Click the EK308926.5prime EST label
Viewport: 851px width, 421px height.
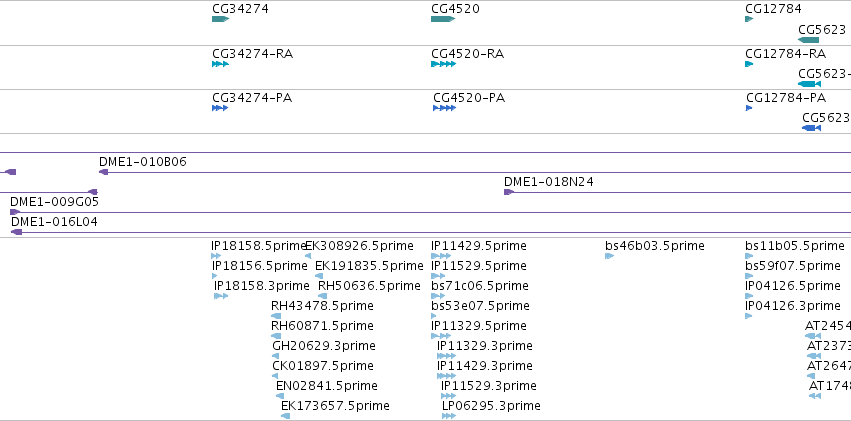(x=359, y=246)
